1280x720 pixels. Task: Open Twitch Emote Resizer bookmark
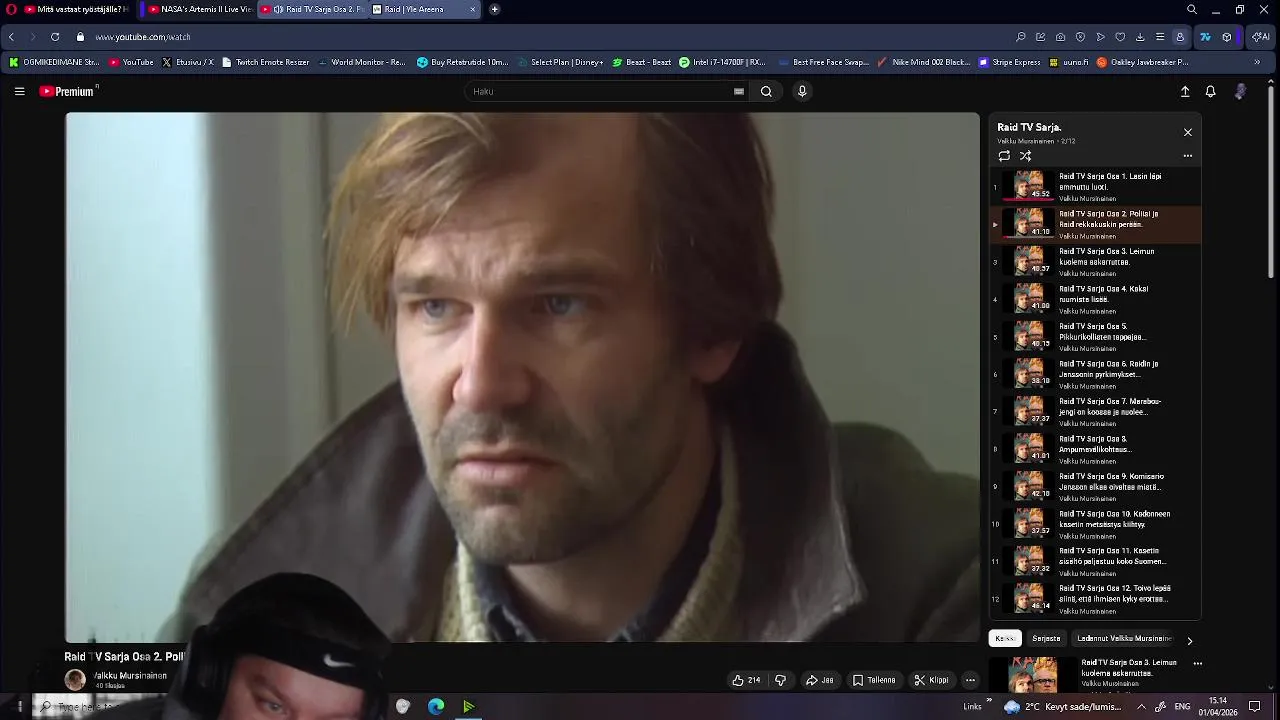pyautogui.click(x=266, y=62)
